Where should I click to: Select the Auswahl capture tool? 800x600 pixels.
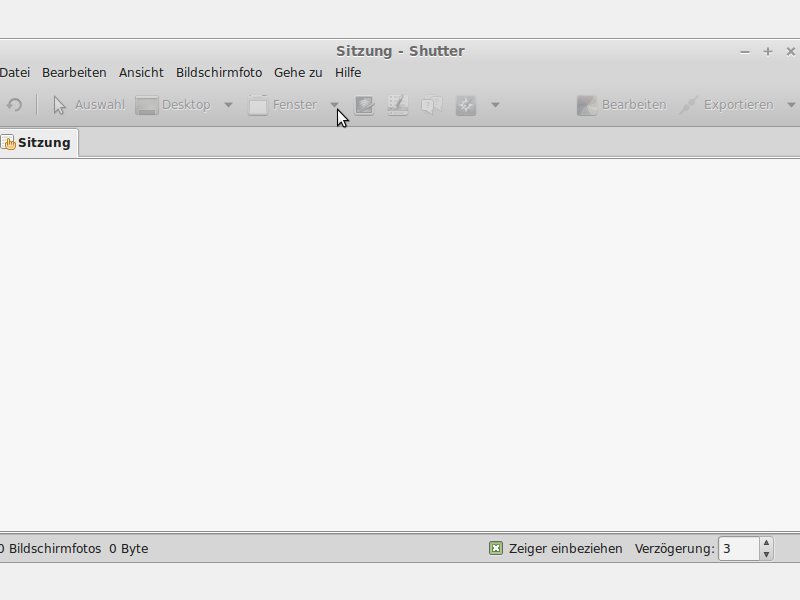click(x=88, y=105)
